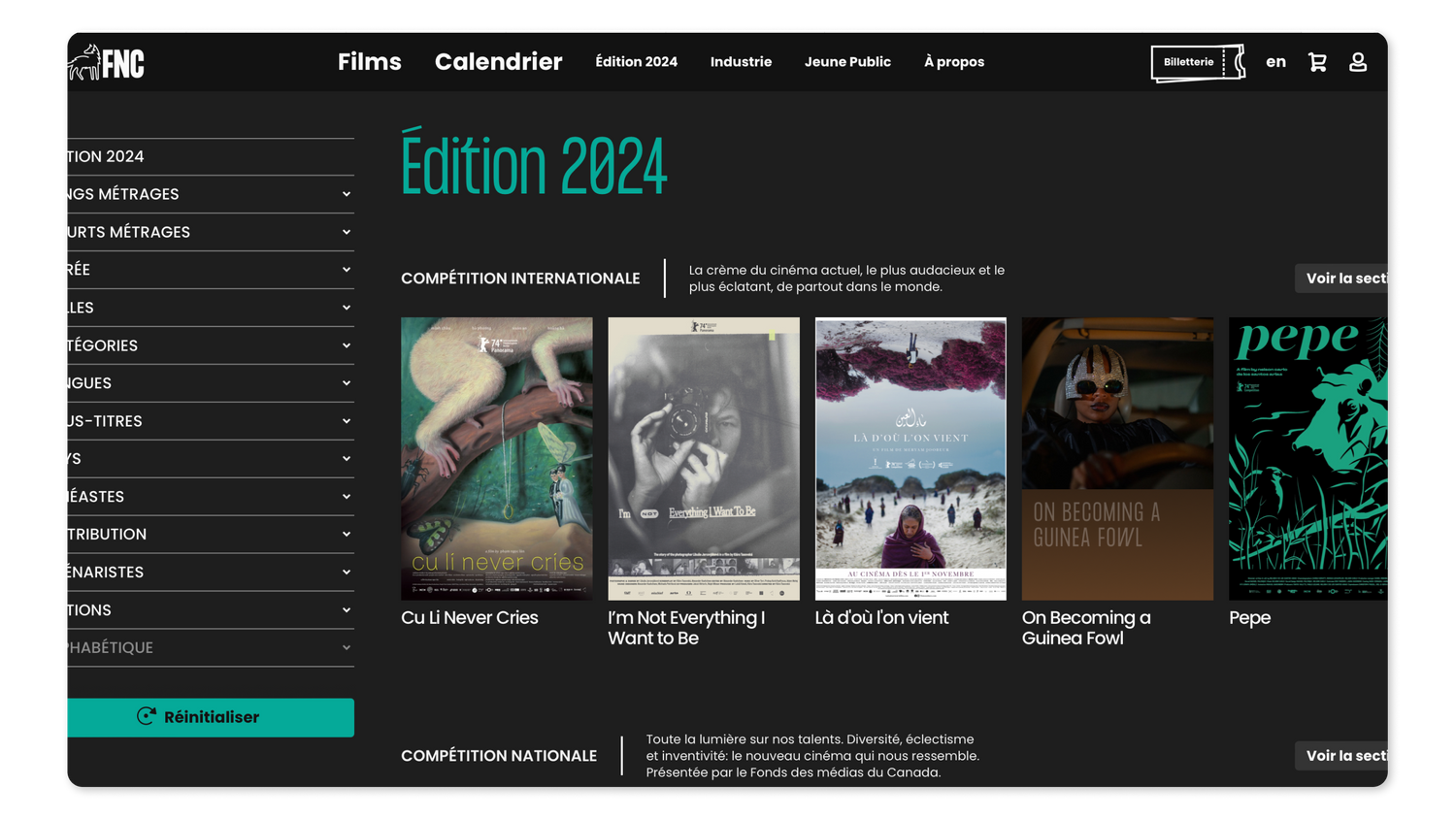The width and height of the screenshot is (1456, 819).
Task: Open On Becoming a Guinea Fowl poster
Action: pos(1117,458)
